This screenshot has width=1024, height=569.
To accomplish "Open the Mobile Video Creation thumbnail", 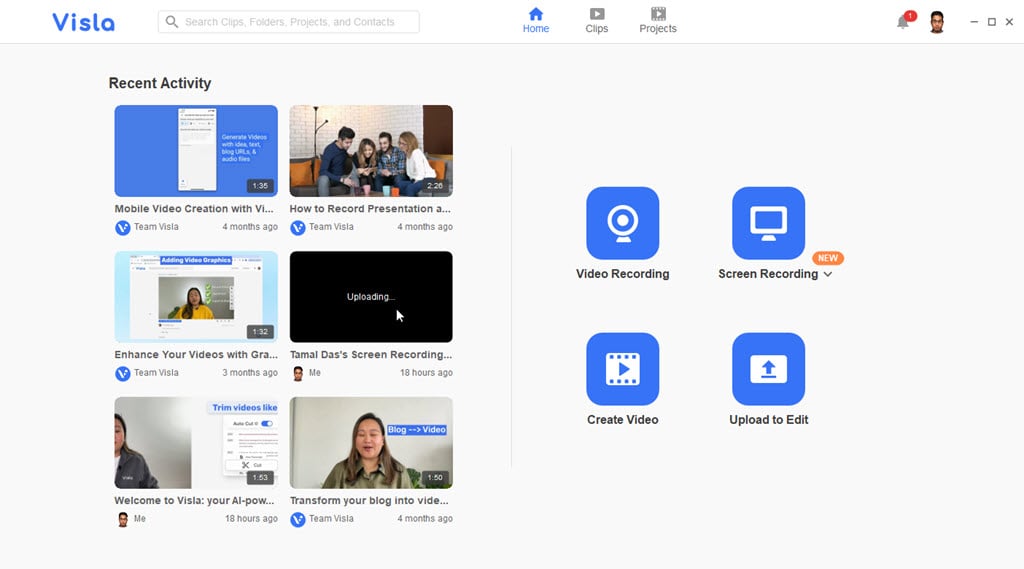I will click(x=196, y=151).
